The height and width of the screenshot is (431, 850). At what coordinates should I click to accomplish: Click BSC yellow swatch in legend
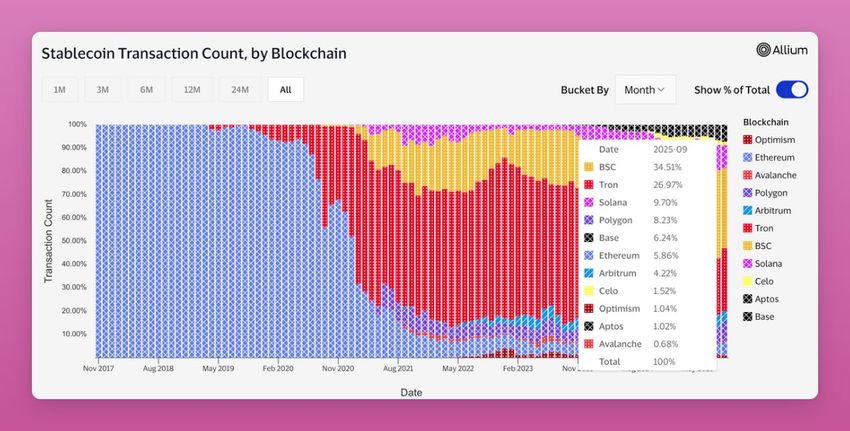click(x=748, y=246)
